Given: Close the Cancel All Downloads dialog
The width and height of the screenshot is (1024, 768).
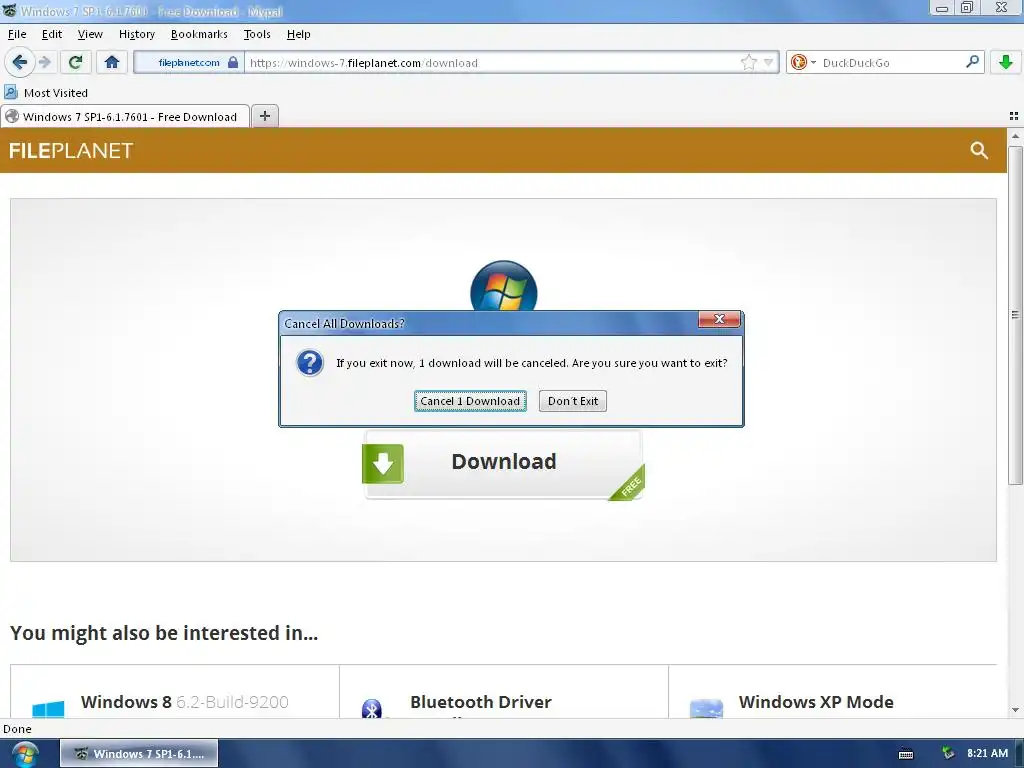Looking at the screenshot, I should 719,319.
